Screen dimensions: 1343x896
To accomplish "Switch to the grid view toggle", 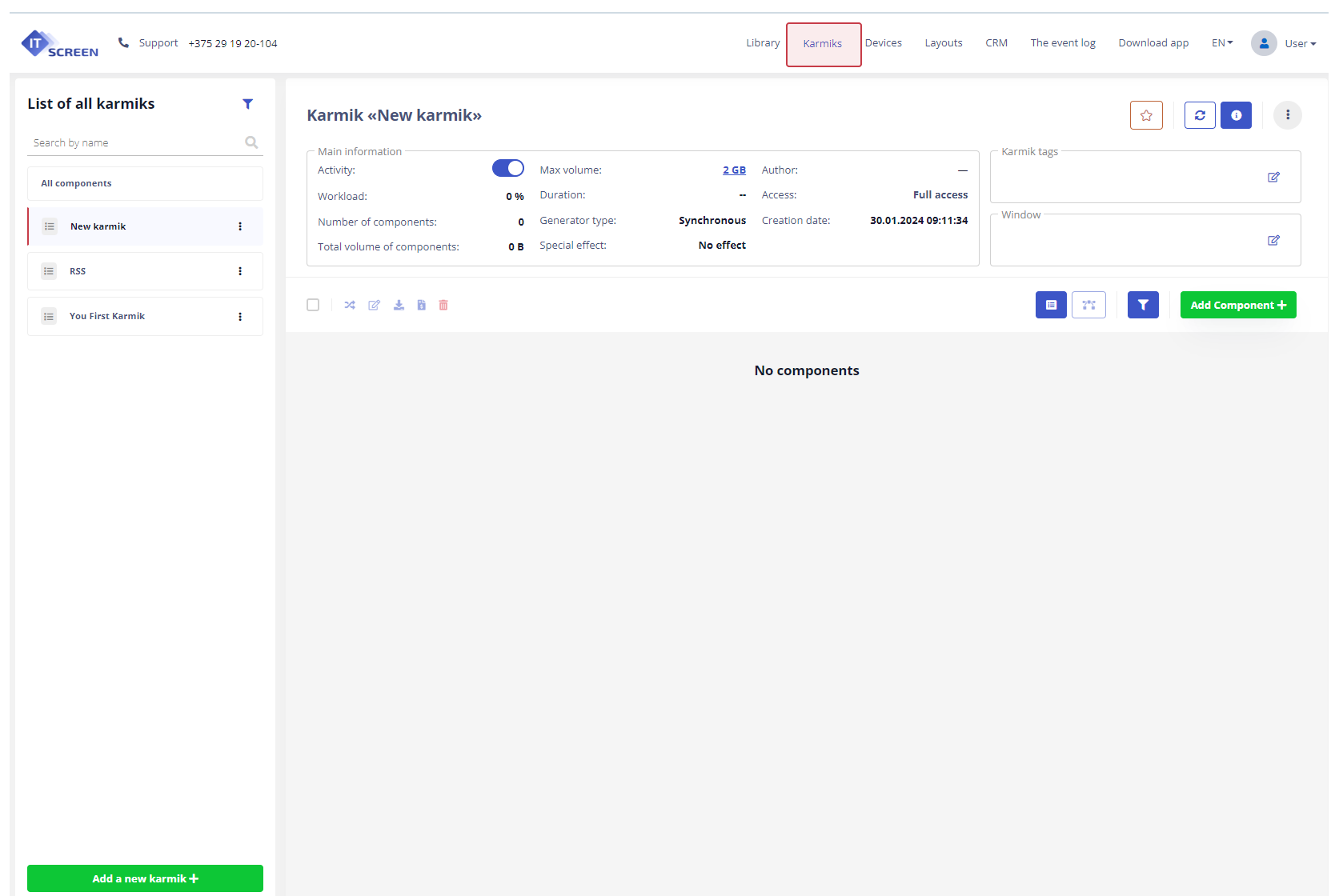I will (x=1088, y=305).
